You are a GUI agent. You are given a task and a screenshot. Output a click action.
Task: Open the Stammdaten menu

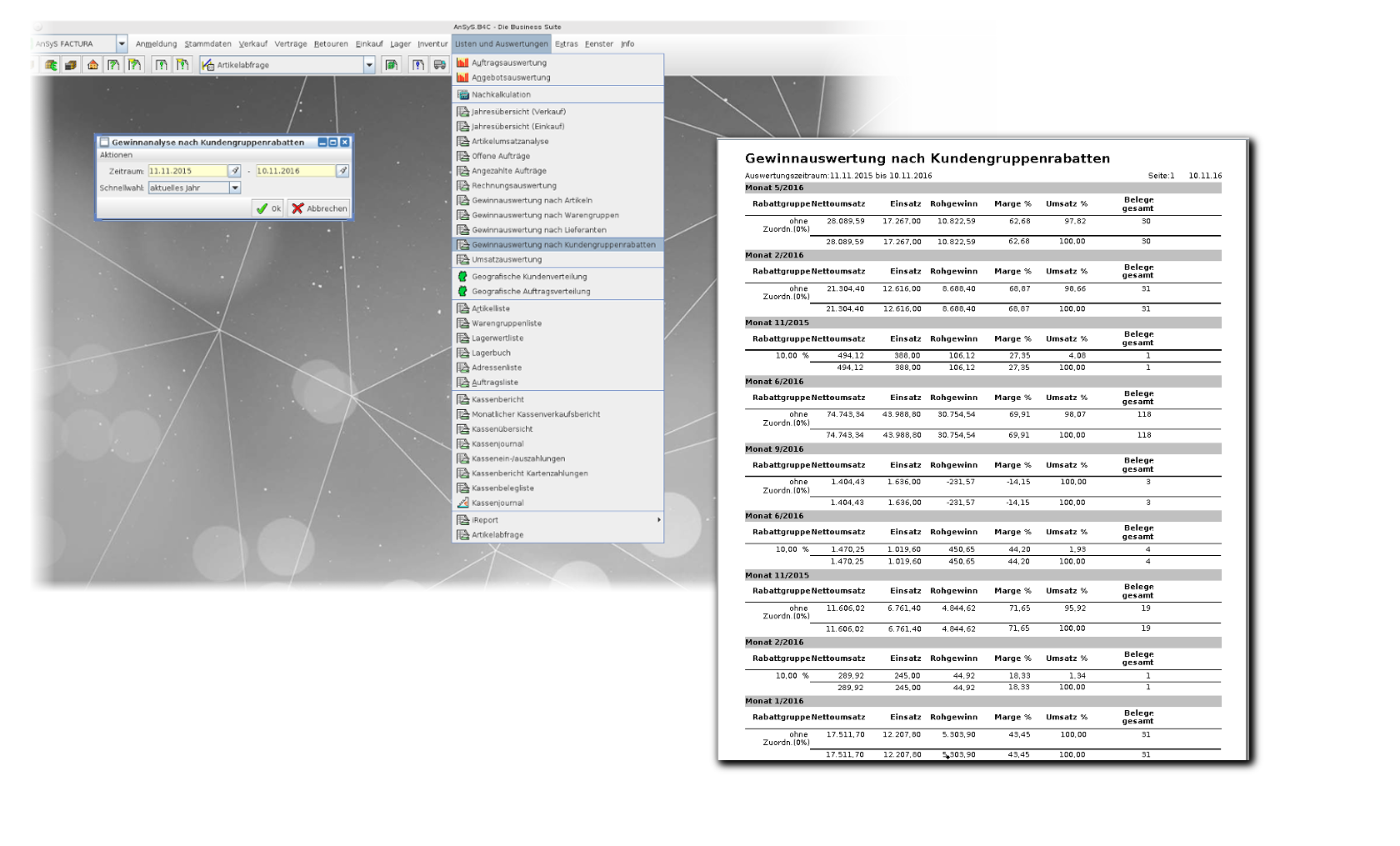[207, 44]
